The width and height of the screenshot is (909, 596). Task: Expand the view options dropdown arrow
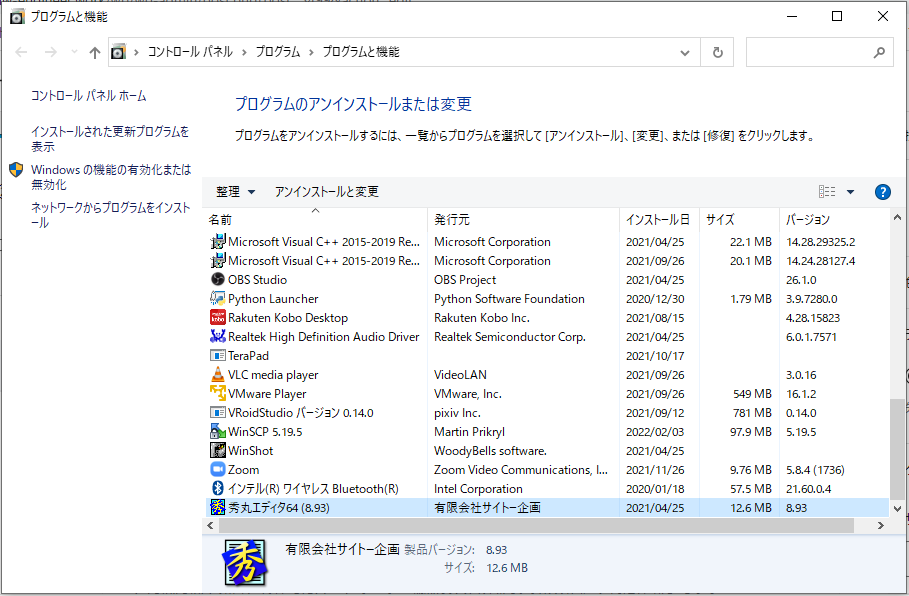coord(850,192)
